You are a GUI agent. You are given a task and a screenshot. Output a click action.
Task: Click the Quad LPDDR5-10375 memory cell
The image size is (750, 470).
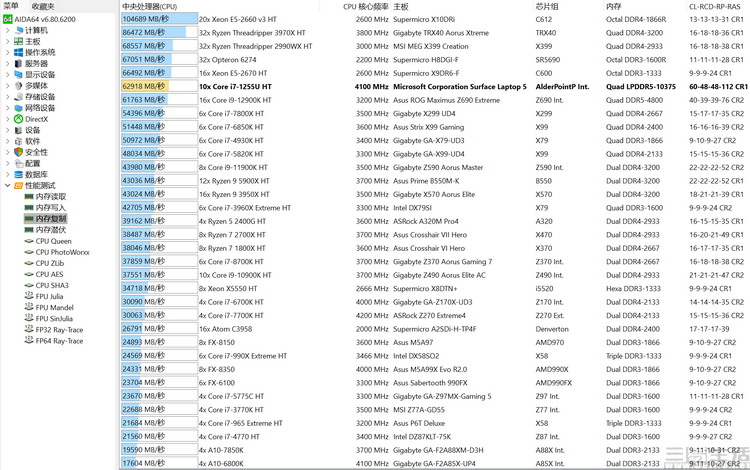click(x=641, y=87)
